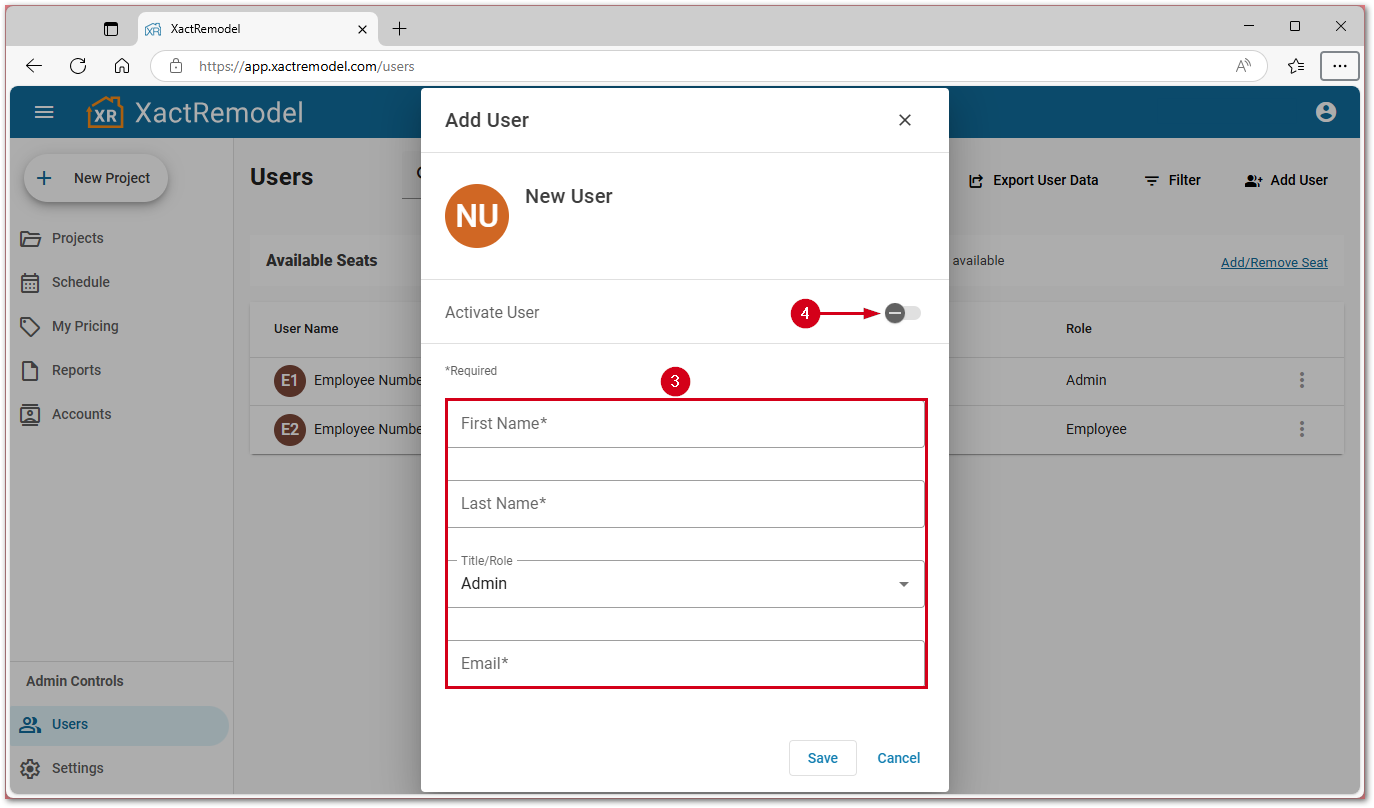Click the Read Aloud icon
Image resolution: width=1374 pixels, height=808 pixels.
(x=1243, y=66)
